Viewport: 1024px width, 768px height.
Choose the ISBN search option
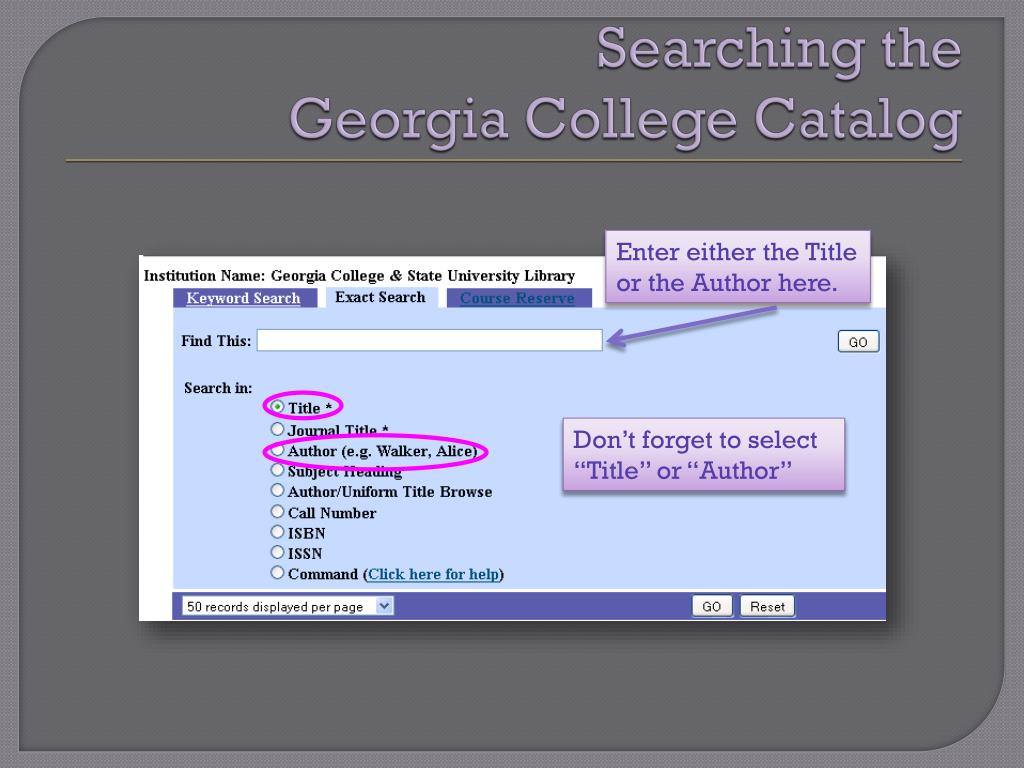277,532
